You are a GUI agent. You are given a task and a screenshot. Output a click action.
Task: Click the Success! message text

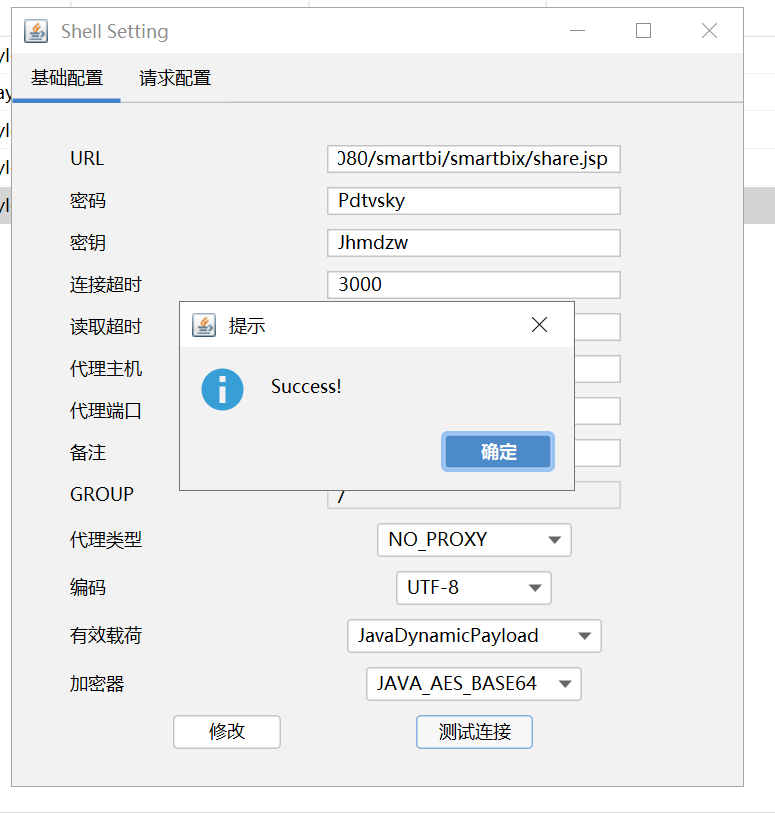[306, 387]
